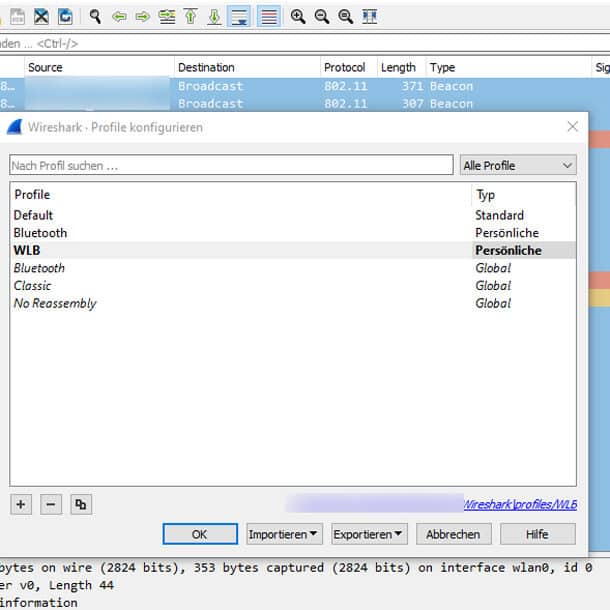The height and width of the screenshot is (610, 610).
Task: Click the reload capture file icon
Action: point(65,16)
